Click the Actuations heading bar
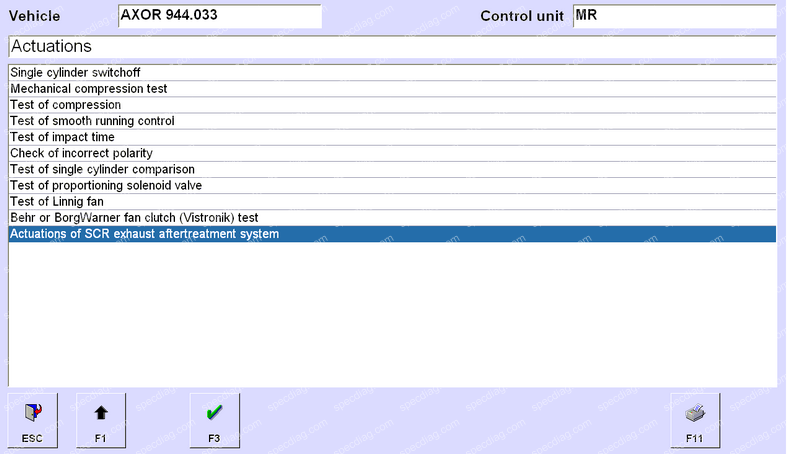The height and width of the screenshot is (454, 787). point(392,47)
